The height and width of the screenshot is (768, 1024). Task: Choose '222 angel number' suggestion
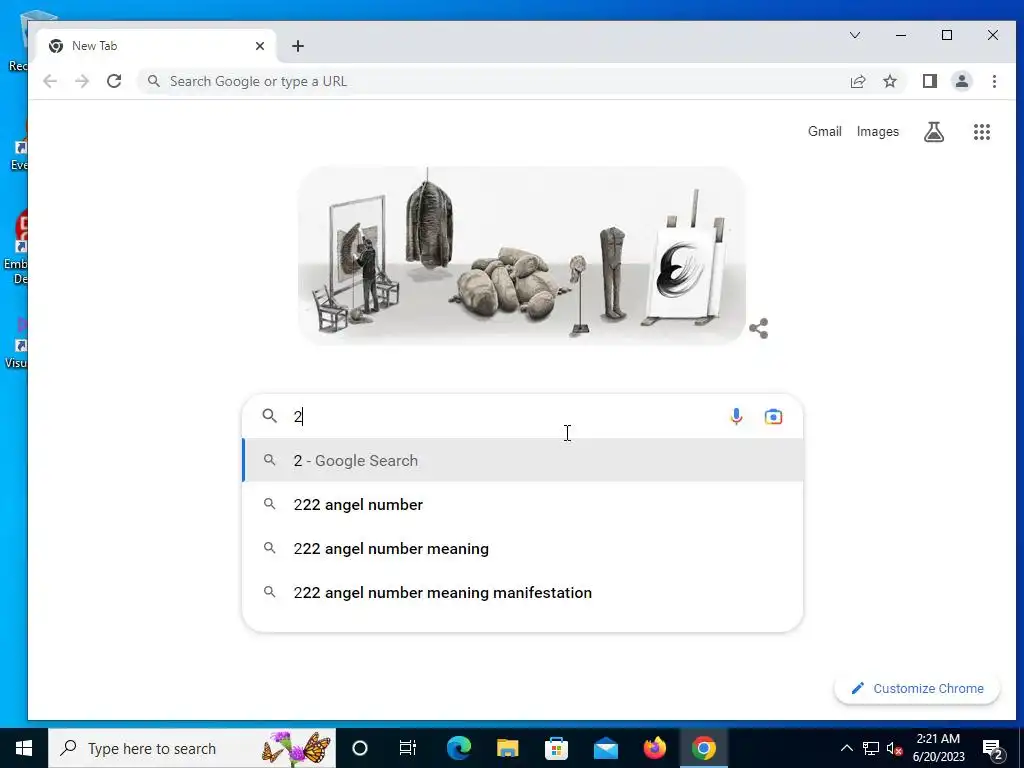point(522,504)
